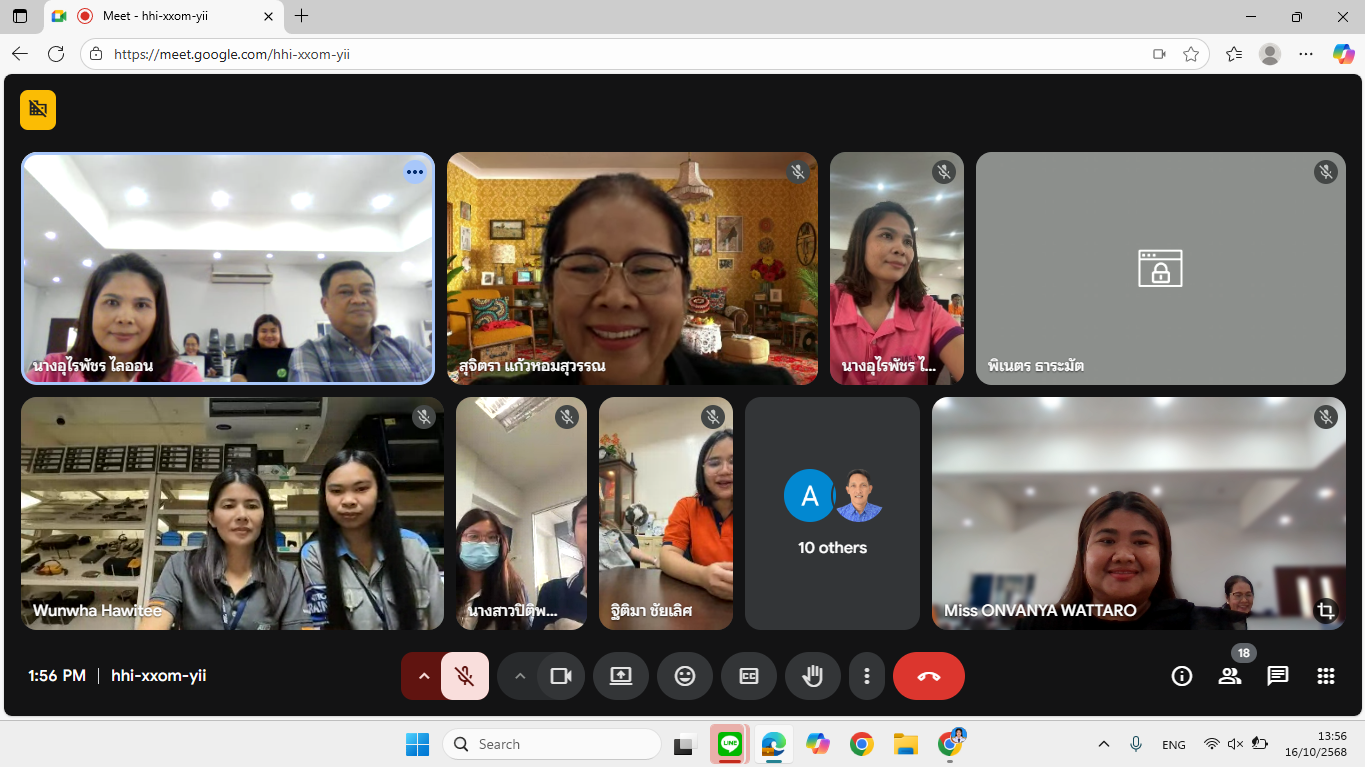1365x767 pixels.
Task: Unmute the microphone
Action: [x=464, y=676]
